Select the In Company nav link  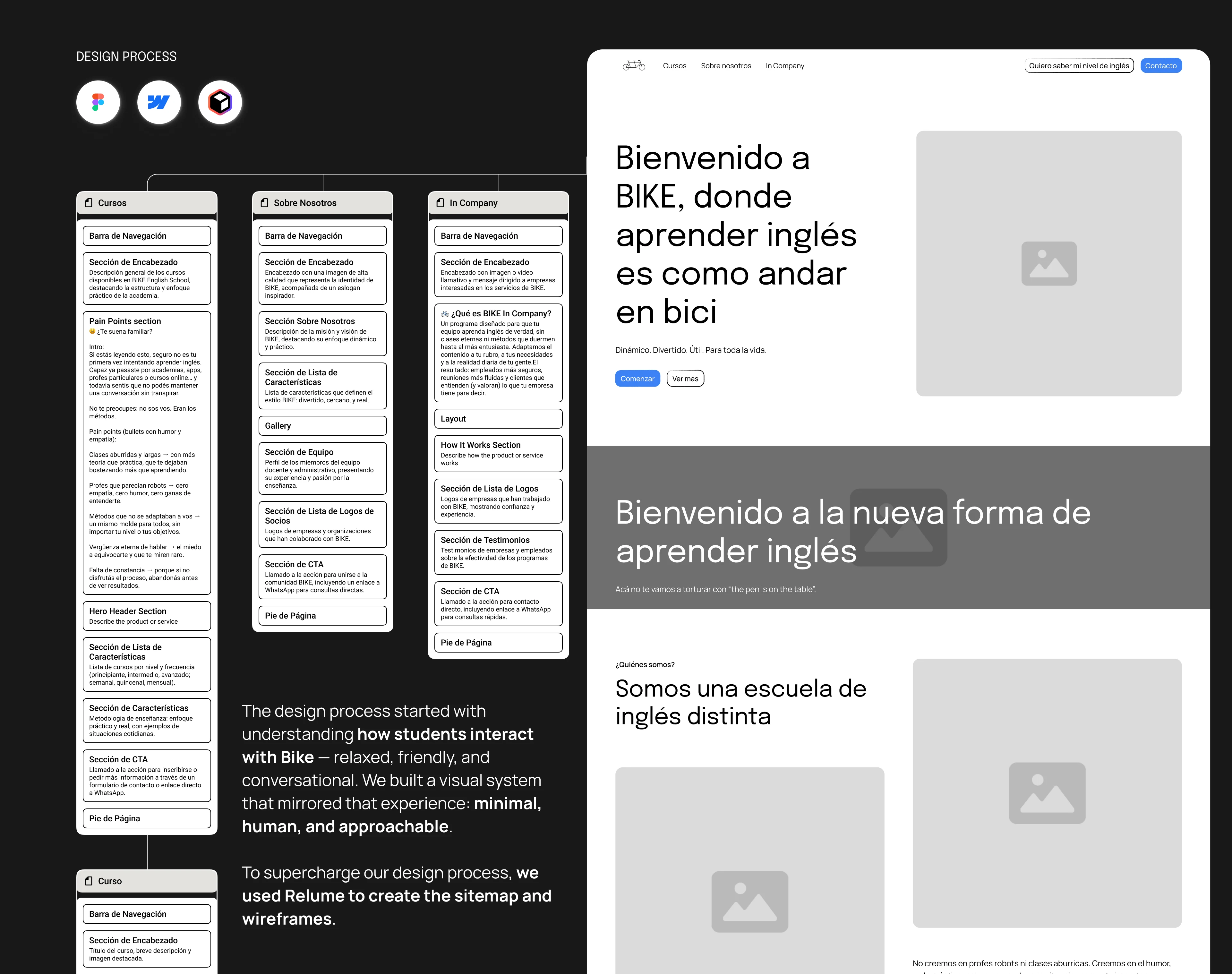(x=784, y=65)
